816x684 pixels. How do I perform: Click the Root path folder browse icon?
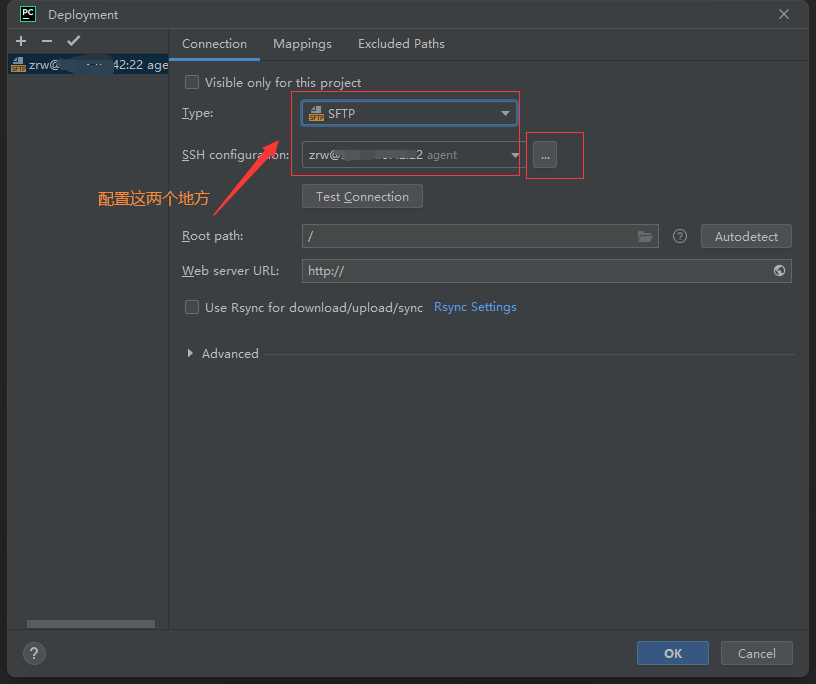pos(645,237)
